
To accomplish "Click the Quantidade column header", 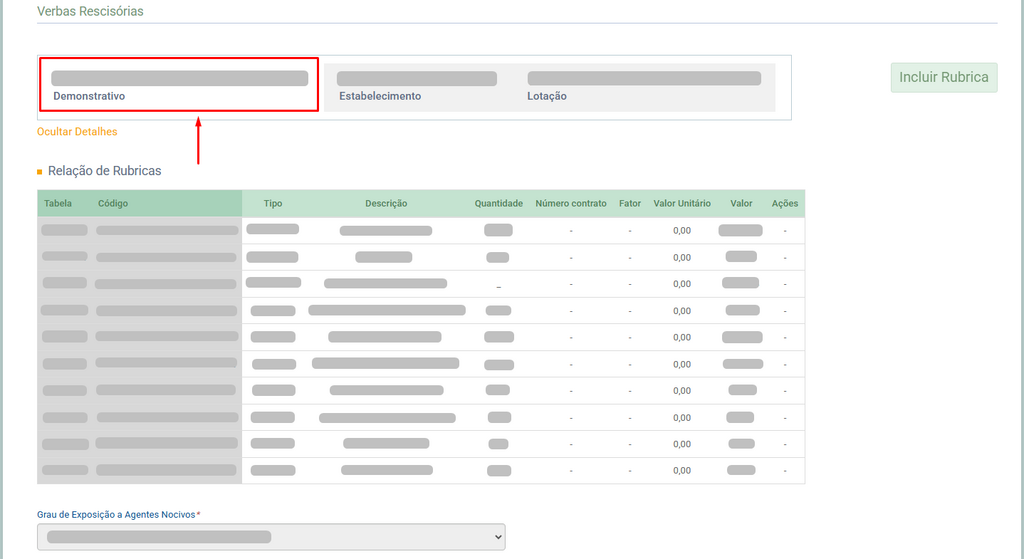I will [498, 203].
